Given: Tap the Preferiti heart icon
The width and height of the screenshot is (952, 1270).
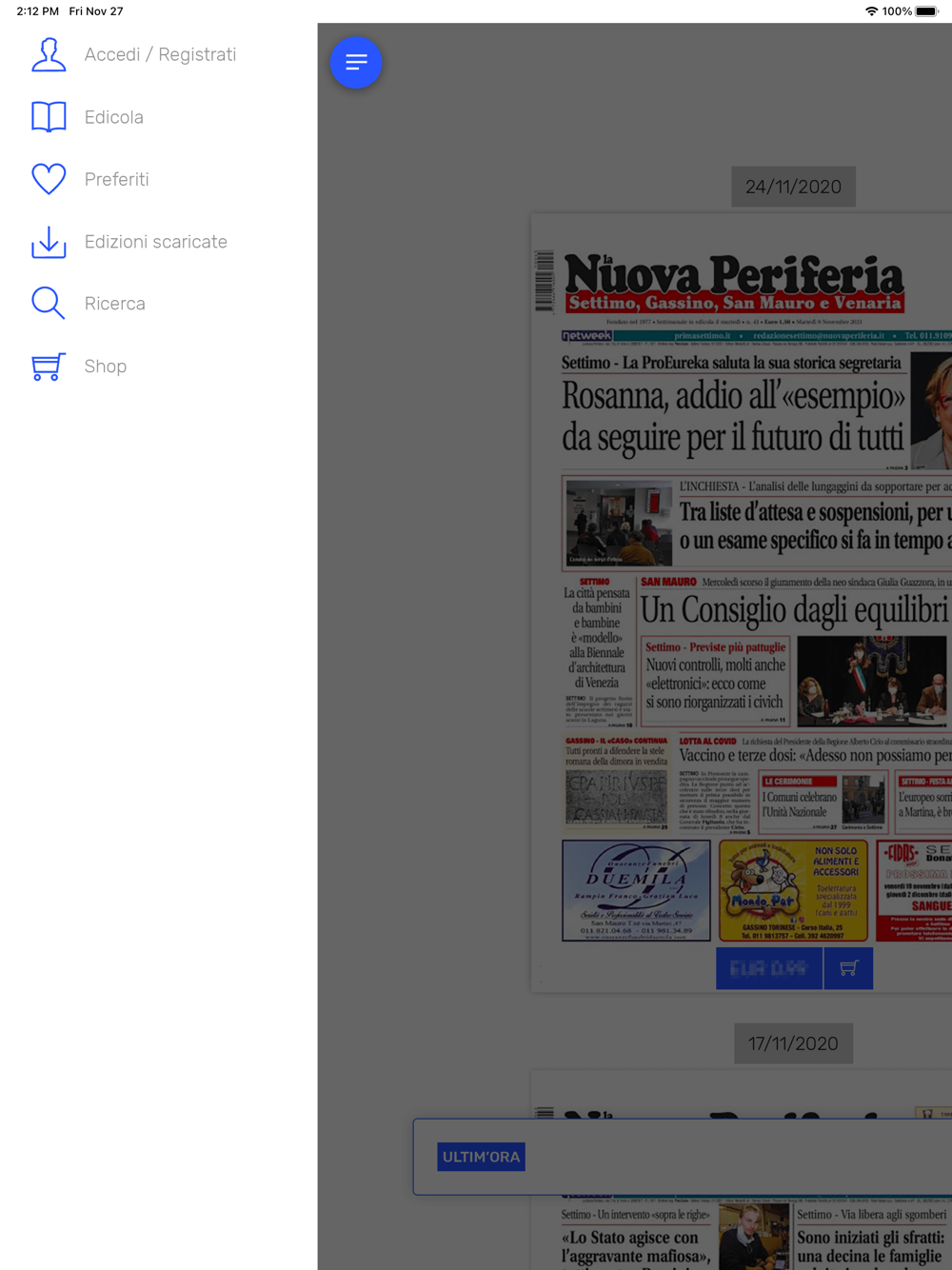Looking at the screenshot, I should click(49, 179).
